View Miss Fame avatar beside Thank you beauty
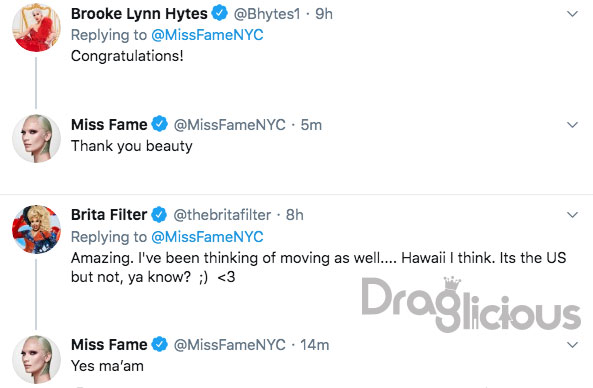 click(36, 138)
